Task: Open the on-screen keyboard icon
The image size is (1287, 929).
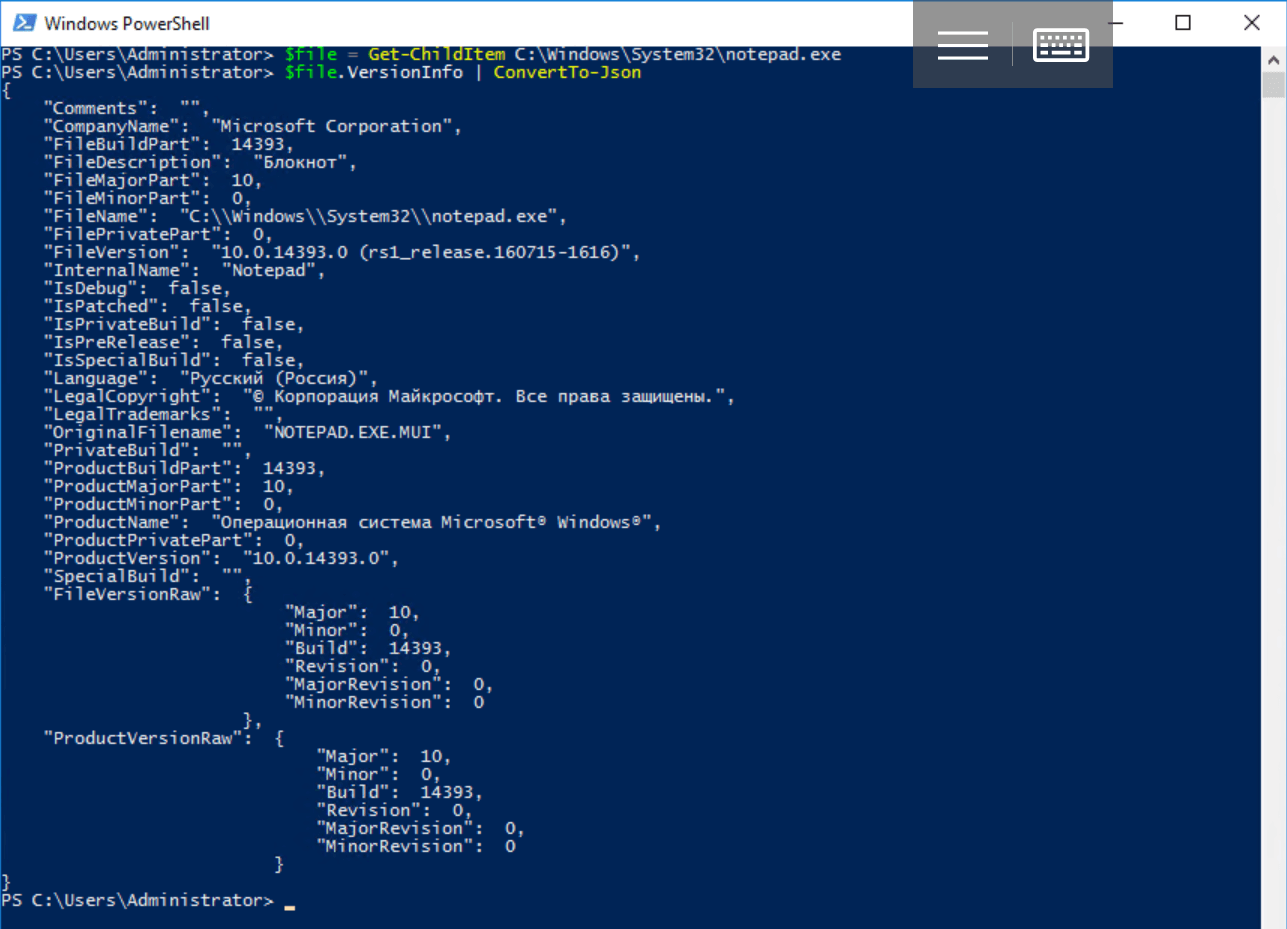Action: [x=1061, y=45]
